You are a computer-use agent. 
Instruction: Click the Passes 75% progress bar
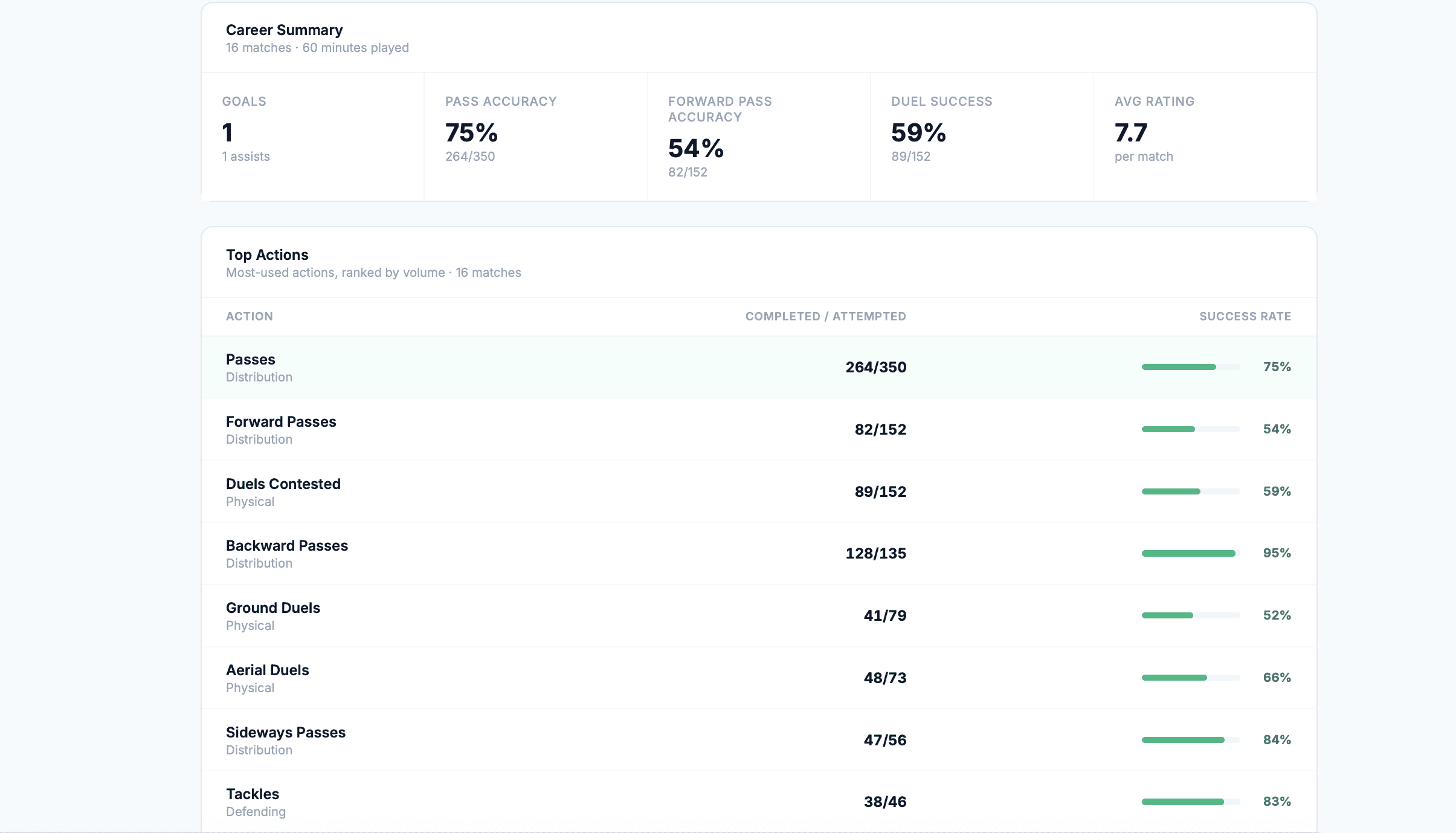[1190, 367]
